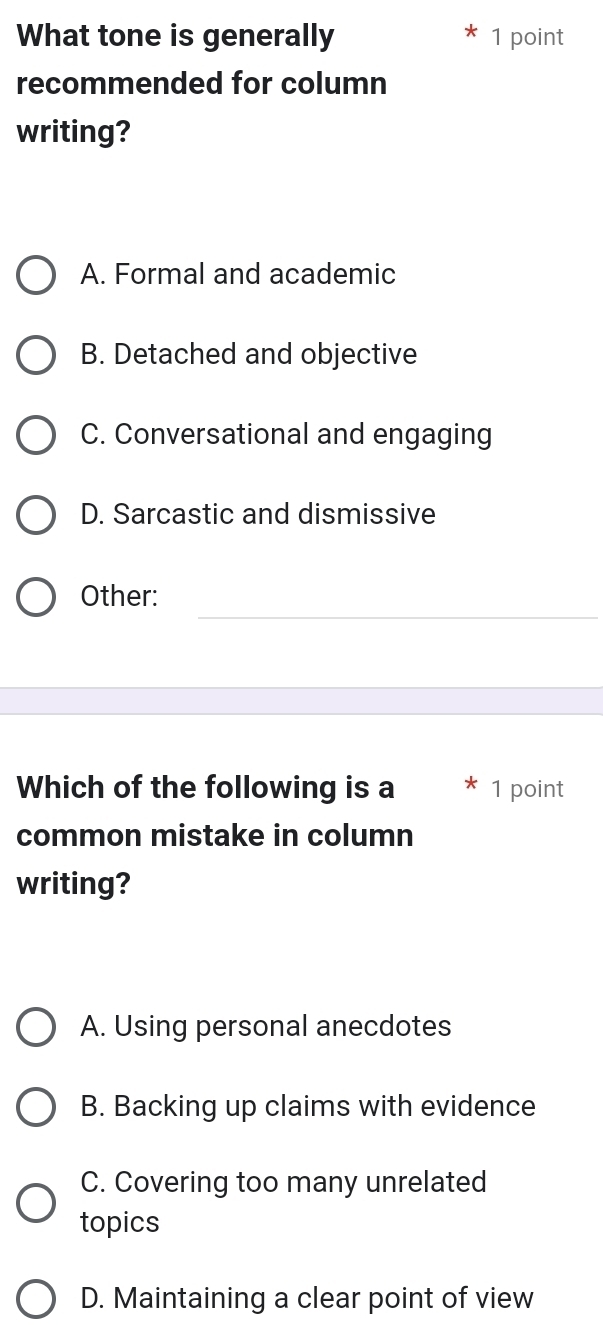This screenshot has width=603, height=1325.
Task: Click the red required asterisk on first question
Action: [x=469, y=34]
